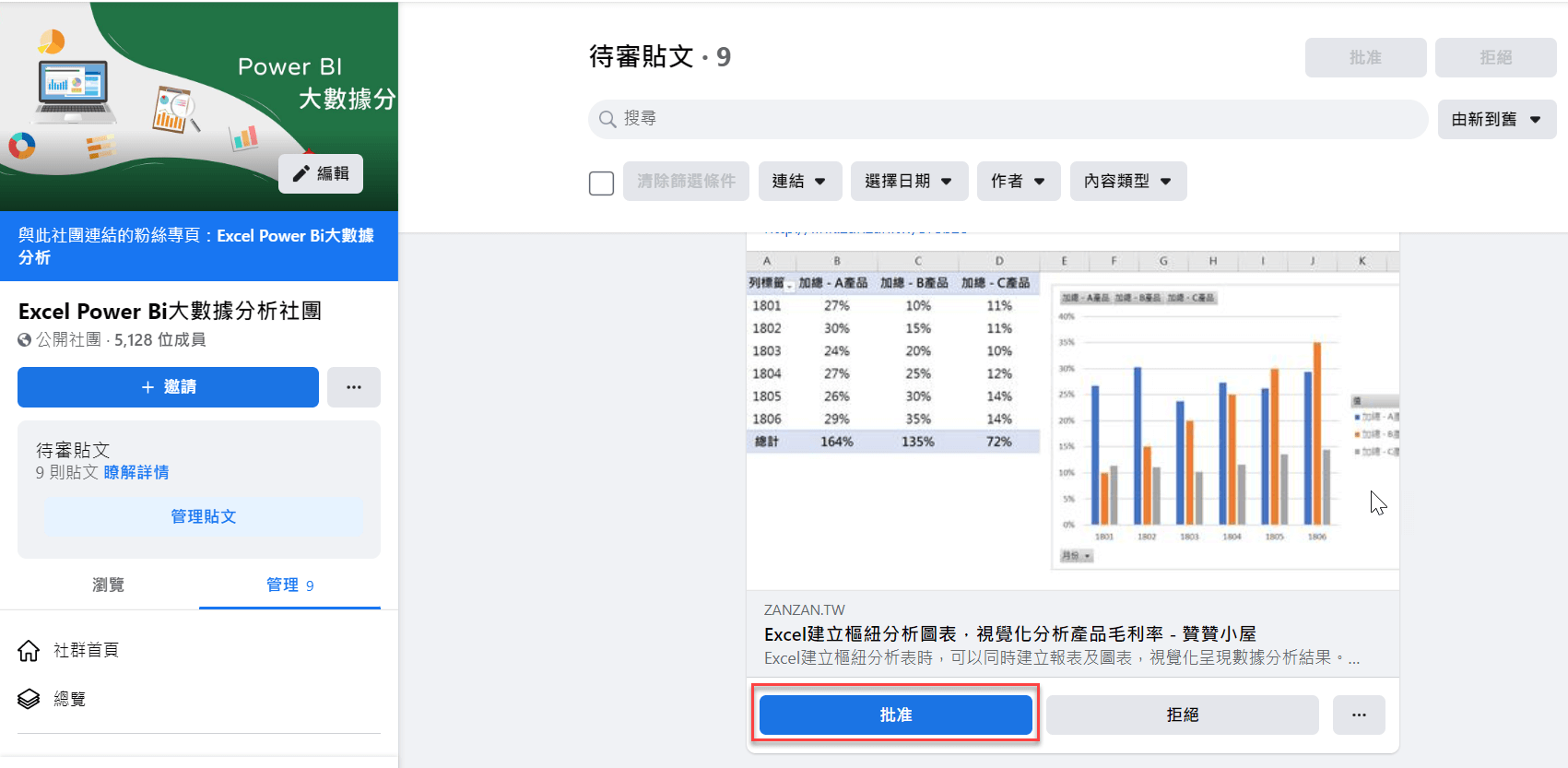Click the 編輯 cover edit button
1568x768 pixels.
[x=321, y=173]
